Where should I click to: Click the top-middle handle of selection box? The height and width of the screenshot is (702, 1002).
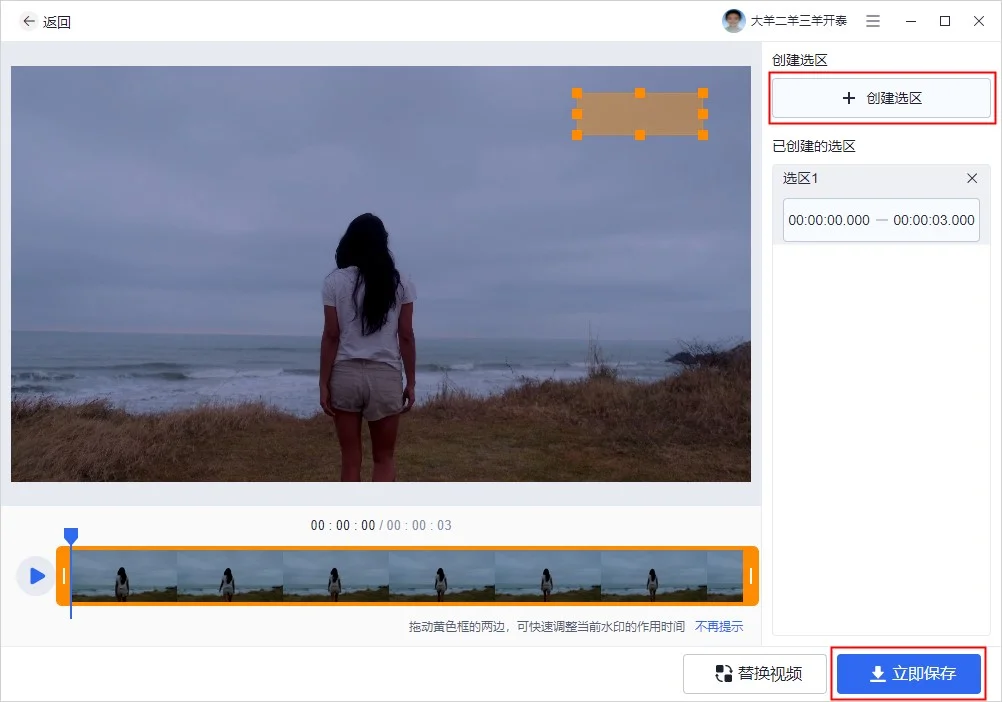(640, 93)
